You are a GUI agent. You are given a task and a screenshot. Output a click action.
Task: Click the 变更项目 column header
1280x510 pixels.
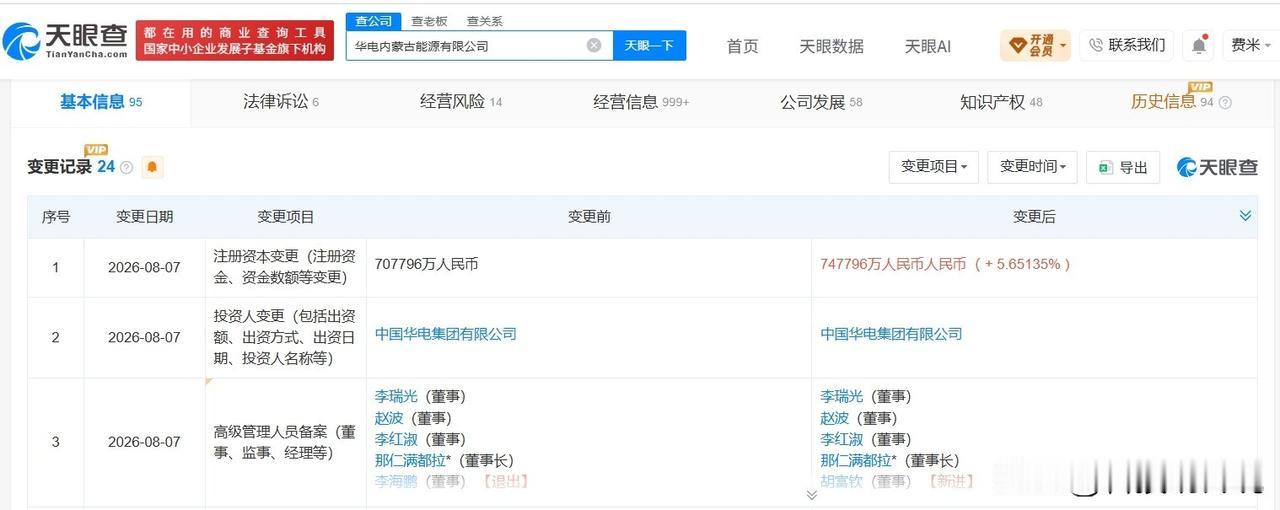point(286,216)
